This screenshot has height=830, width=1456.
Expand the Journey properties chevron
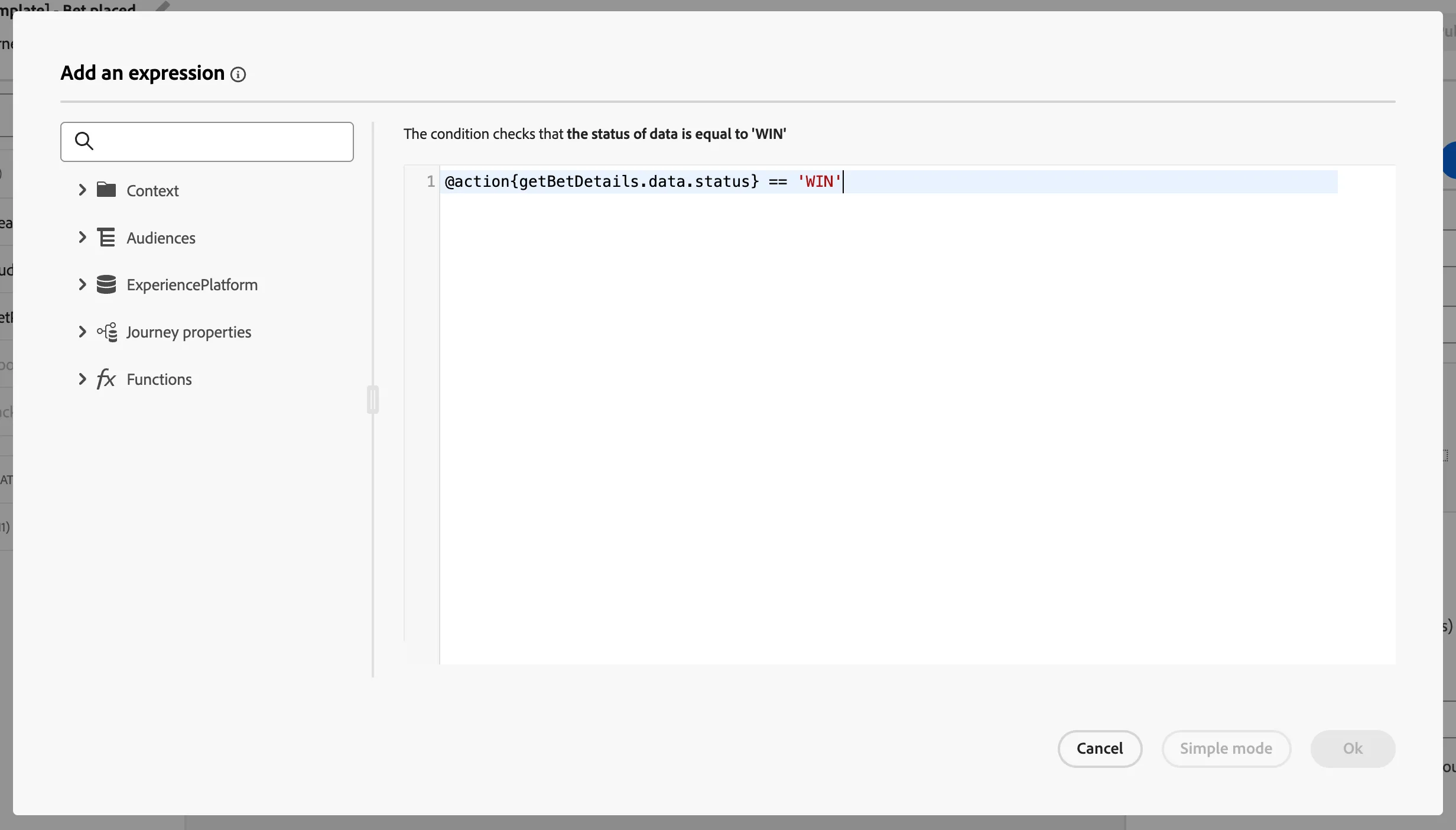[82, 332]
